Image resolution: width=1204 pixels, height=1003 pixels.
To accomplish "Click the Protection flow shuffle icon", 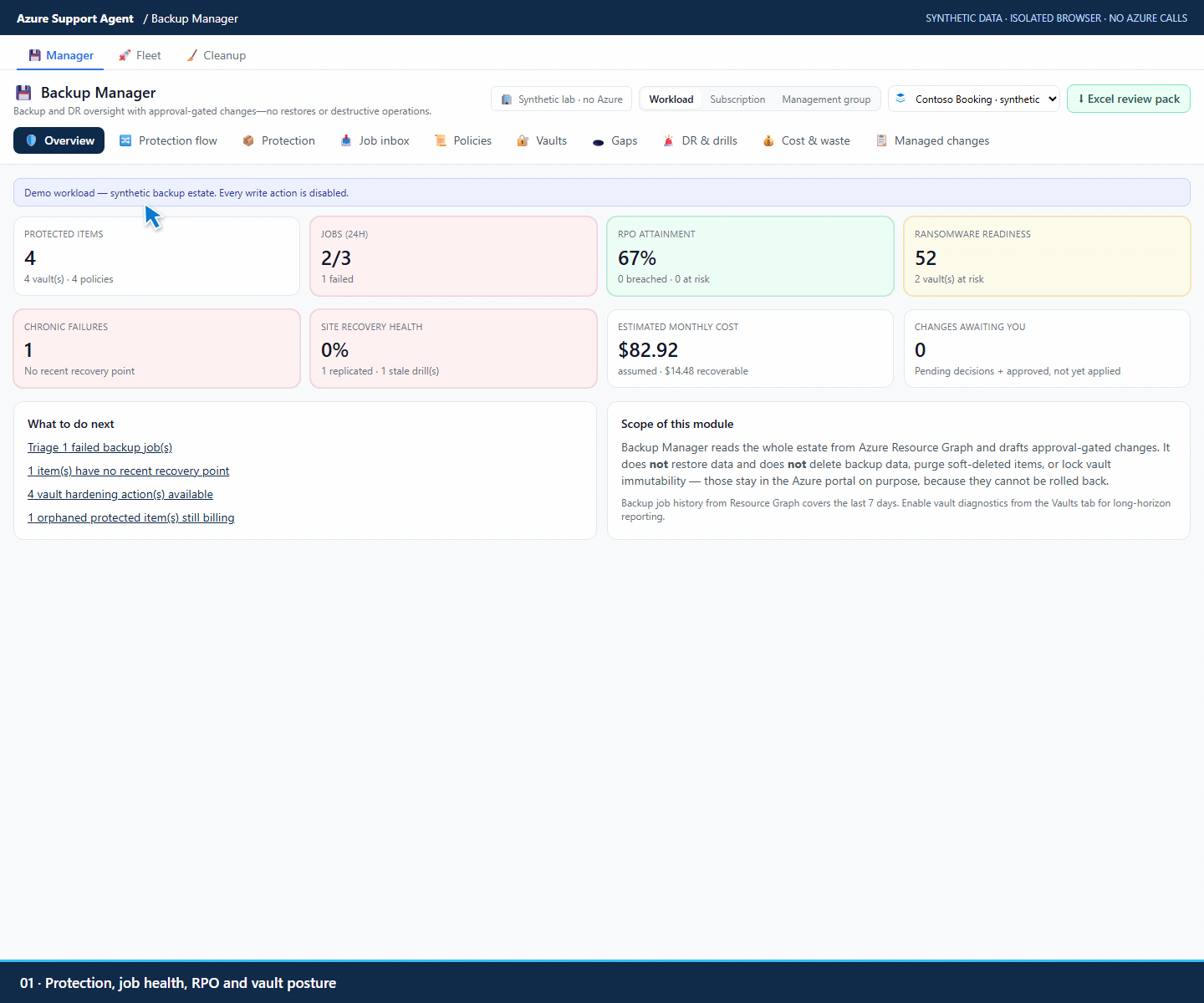I will coord(125,140).
